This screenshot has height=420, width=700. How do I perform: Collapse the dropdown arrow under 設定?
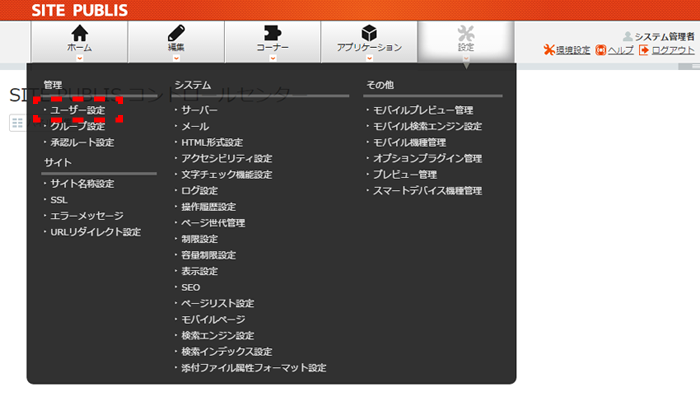click(x=466, y=58)
